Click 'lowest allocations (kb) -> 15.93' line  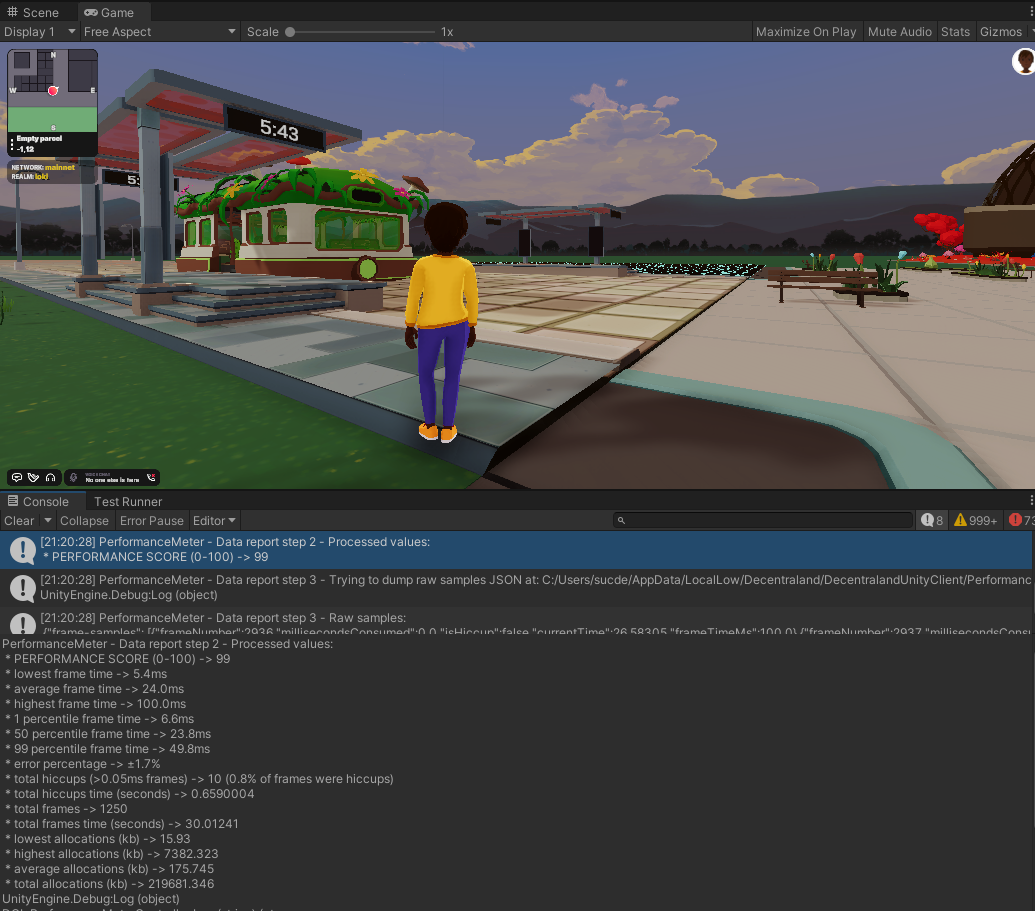[x=97, y=839]
